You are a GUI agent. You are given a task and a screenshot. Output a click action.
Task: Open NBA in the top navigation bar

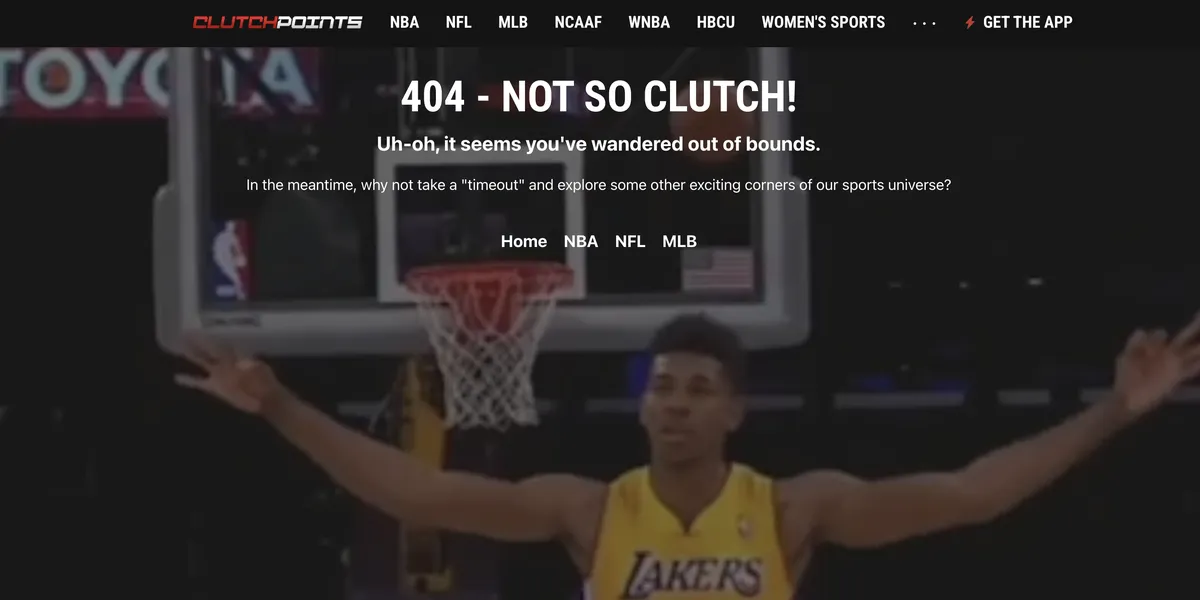point(404,22)
